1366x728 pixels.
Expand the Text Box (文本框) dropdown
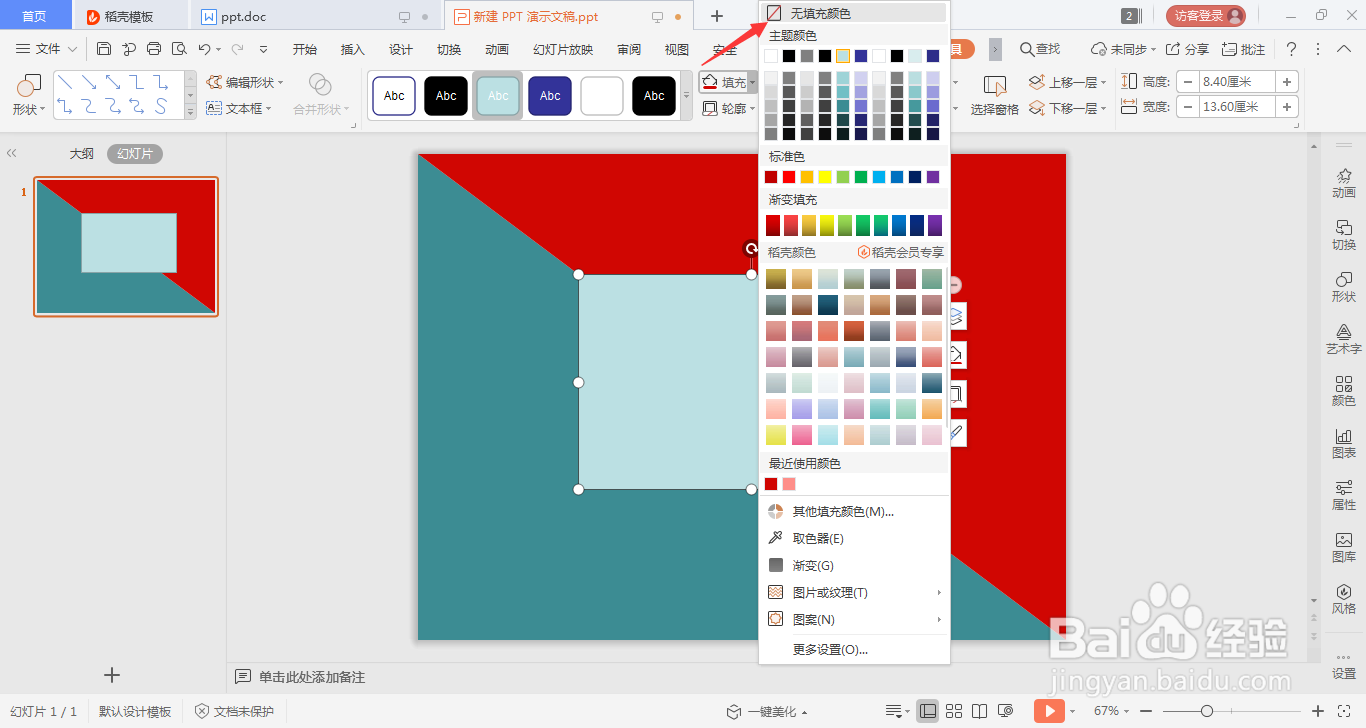tap(270, 108)
